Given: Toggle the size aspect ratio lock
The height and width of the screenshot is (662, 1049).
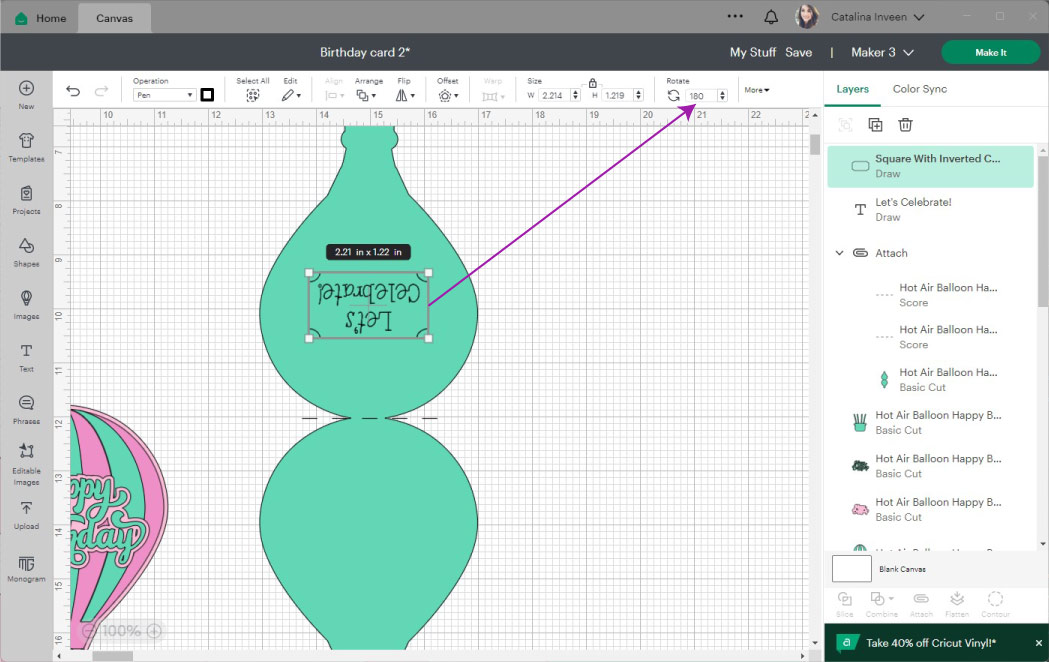Looking at the screenshot, I should (592, 83).
